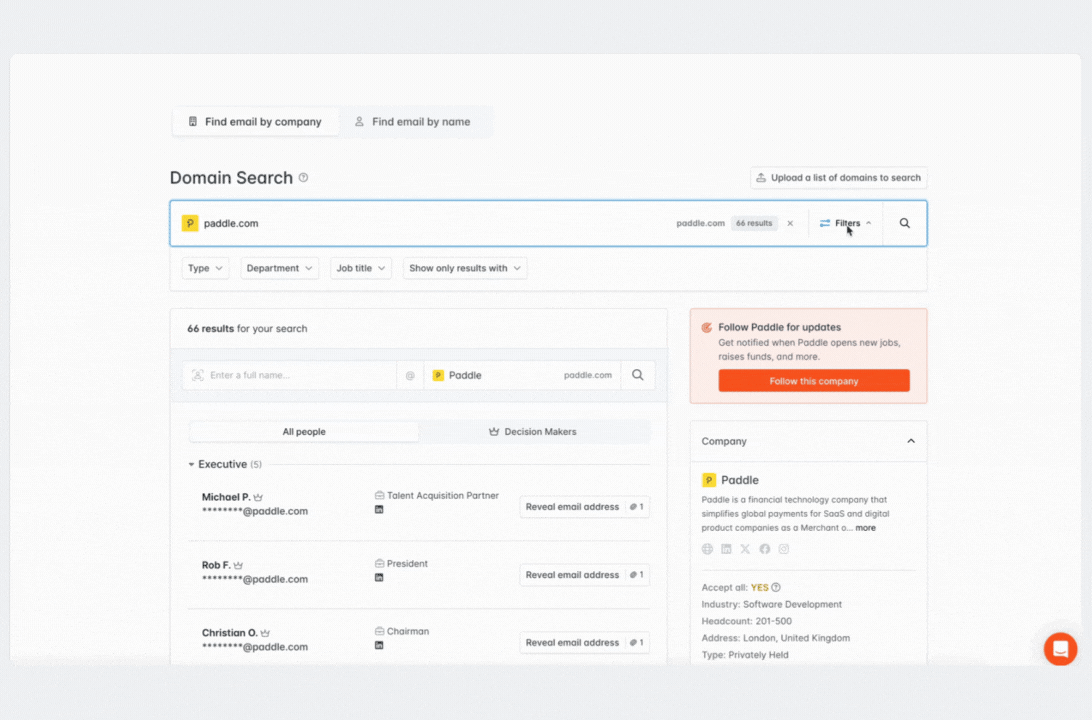This screenshot has height=720, width=1092.
Task: Open Michael P.'s LinkedIn icon
Action: coord(379,510)
